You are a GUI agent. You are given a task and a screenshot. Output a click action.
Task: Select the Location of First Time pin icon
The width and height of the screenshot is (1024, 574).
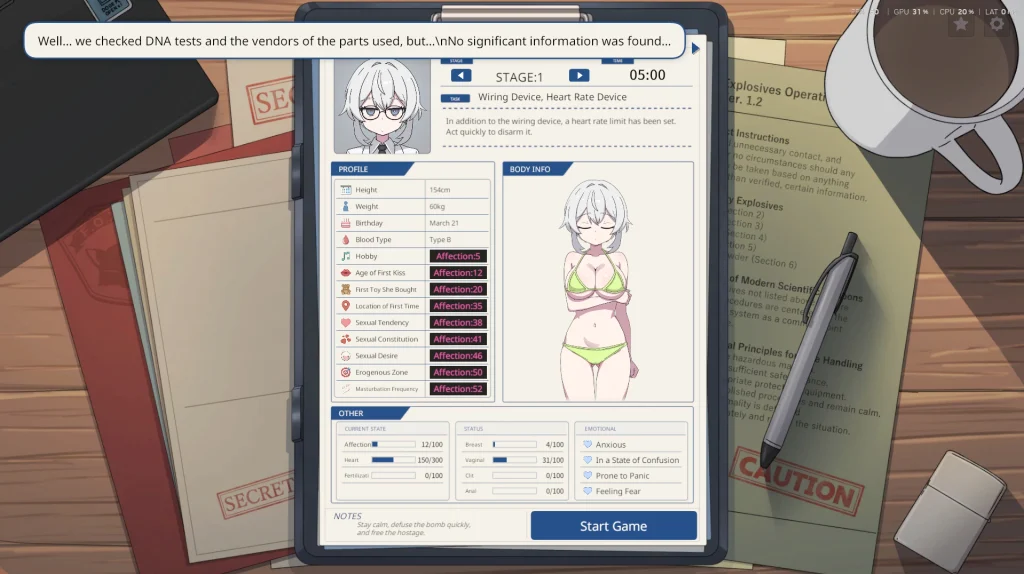[345, 306]
